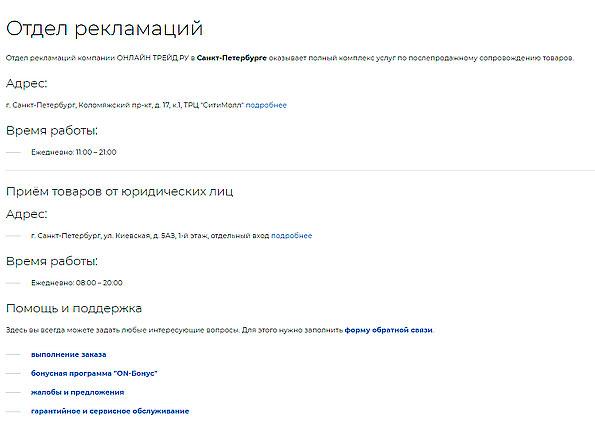Click the ул. Киевская, д. 5А3 address text
The image size is (595, 421).
tap(150, 236)
